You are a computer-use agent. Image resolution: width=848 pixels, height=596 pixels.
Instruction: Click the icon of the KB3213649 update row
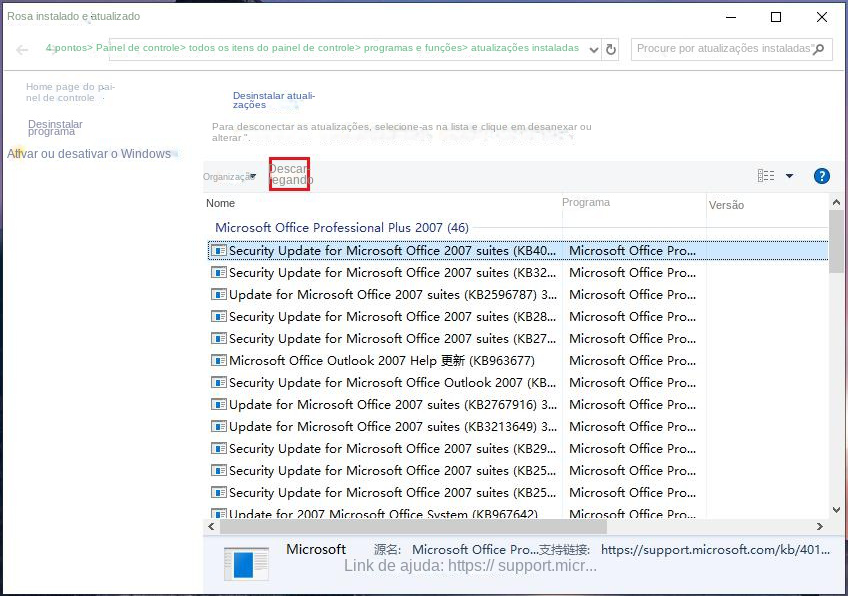coord(218,427)
